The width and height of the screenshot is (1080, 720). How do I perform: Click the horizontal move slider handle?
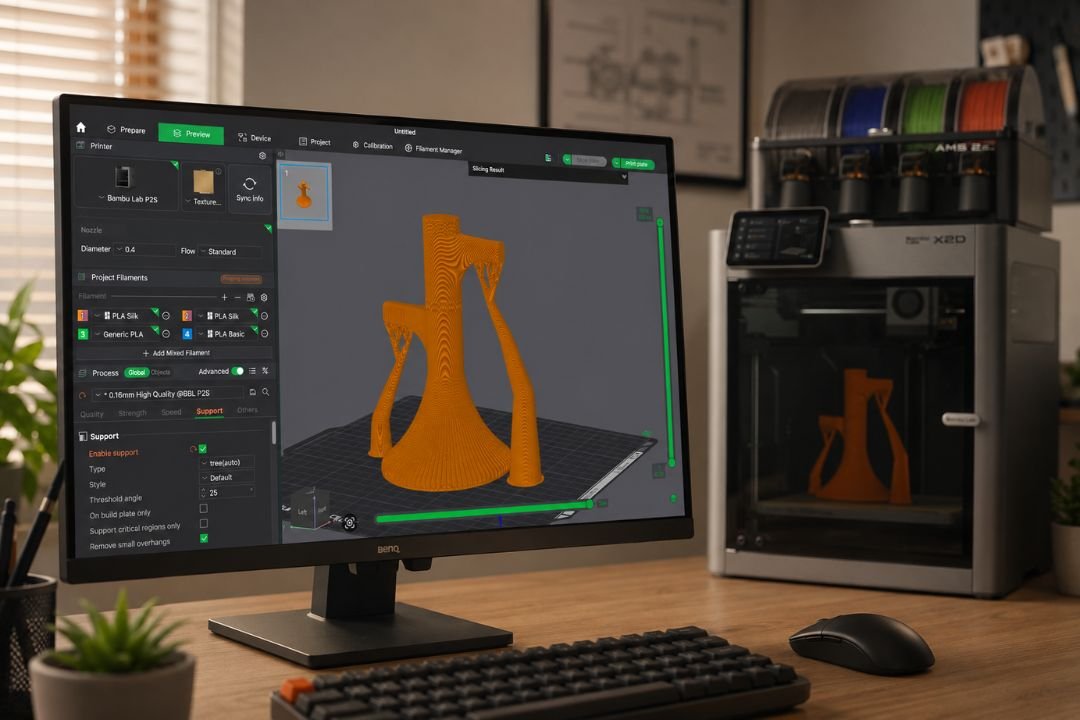point(590,504)
